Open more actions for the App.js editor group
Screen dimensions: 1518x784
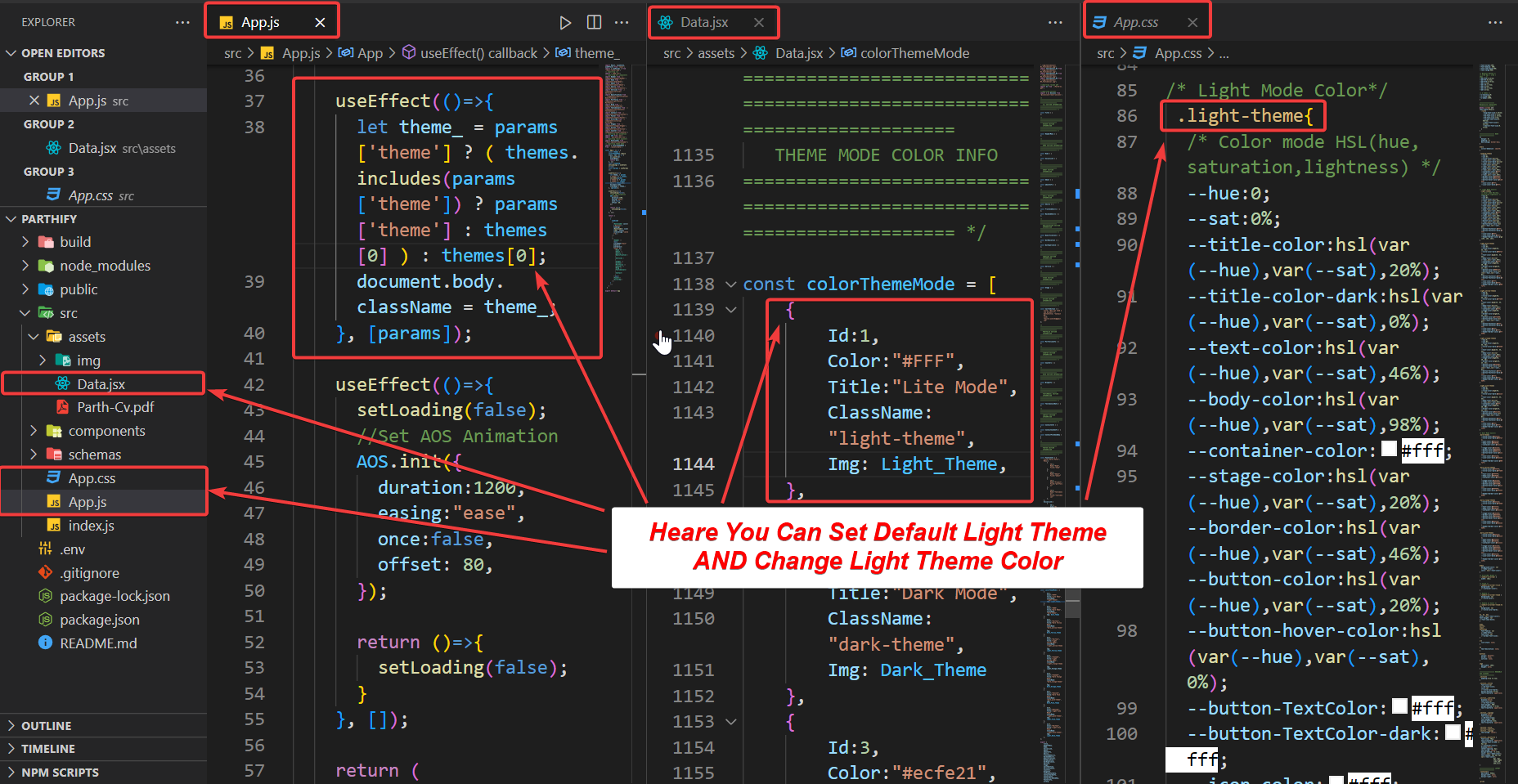tap(622, 22)
